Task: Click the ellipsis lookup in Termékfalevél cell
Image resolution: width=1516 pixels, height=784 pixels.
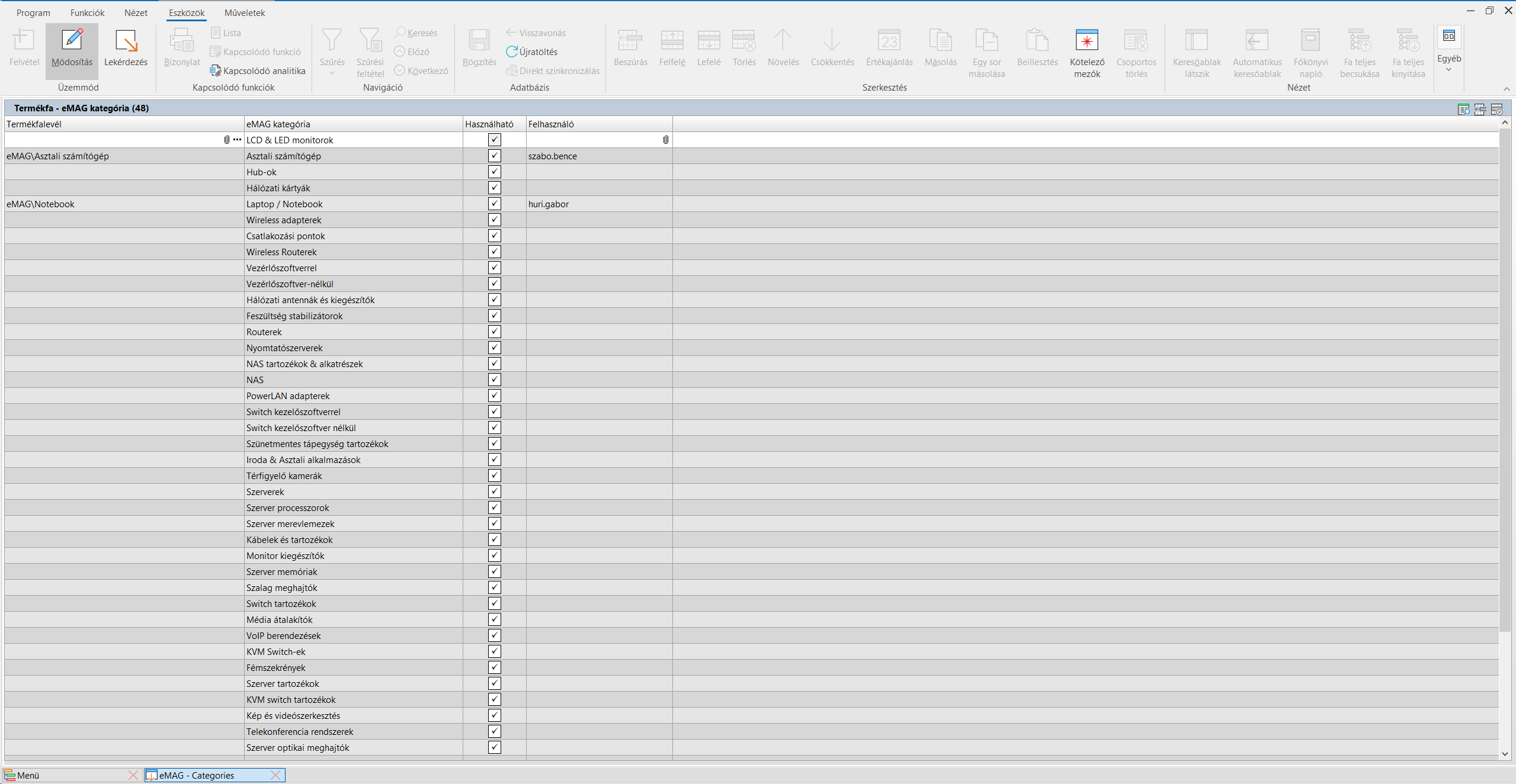Action: (238, 140)
